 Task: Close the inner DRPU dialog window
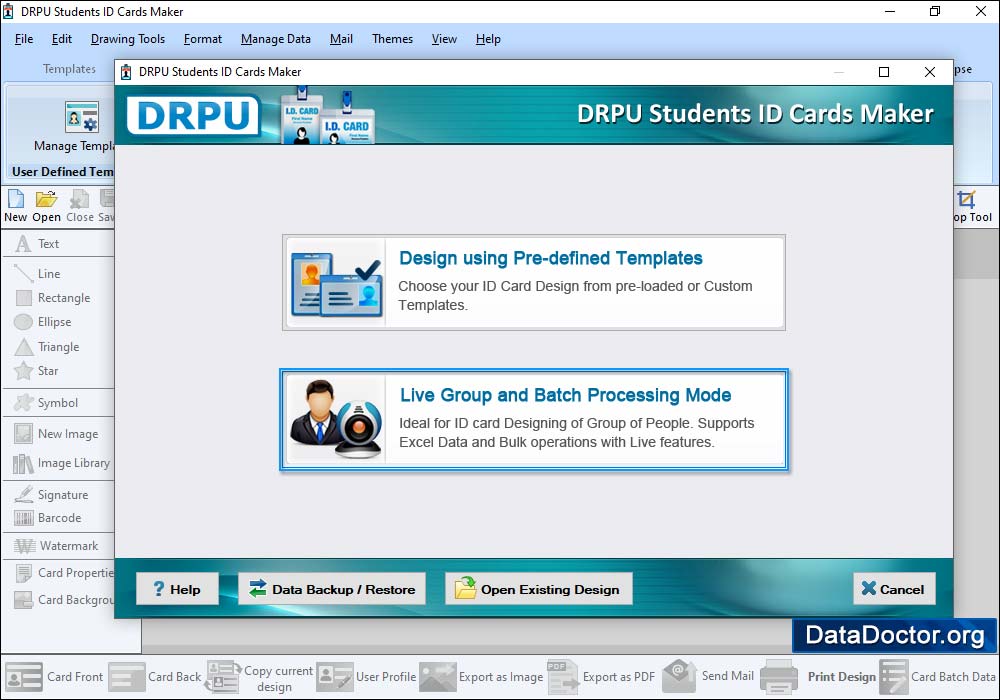pos(930,72)
